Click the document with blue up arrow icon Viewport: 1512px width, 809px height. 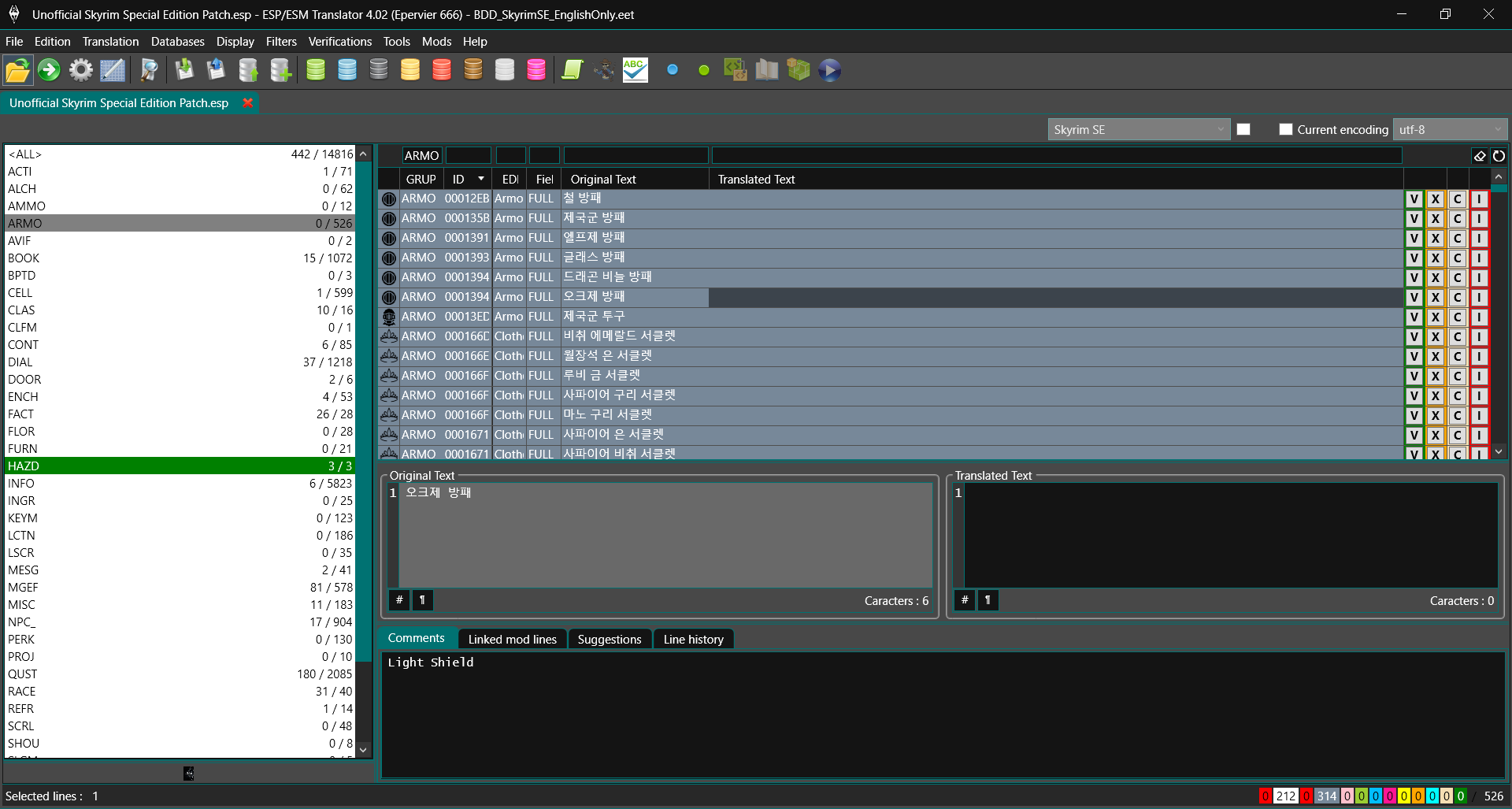point(216,70)
